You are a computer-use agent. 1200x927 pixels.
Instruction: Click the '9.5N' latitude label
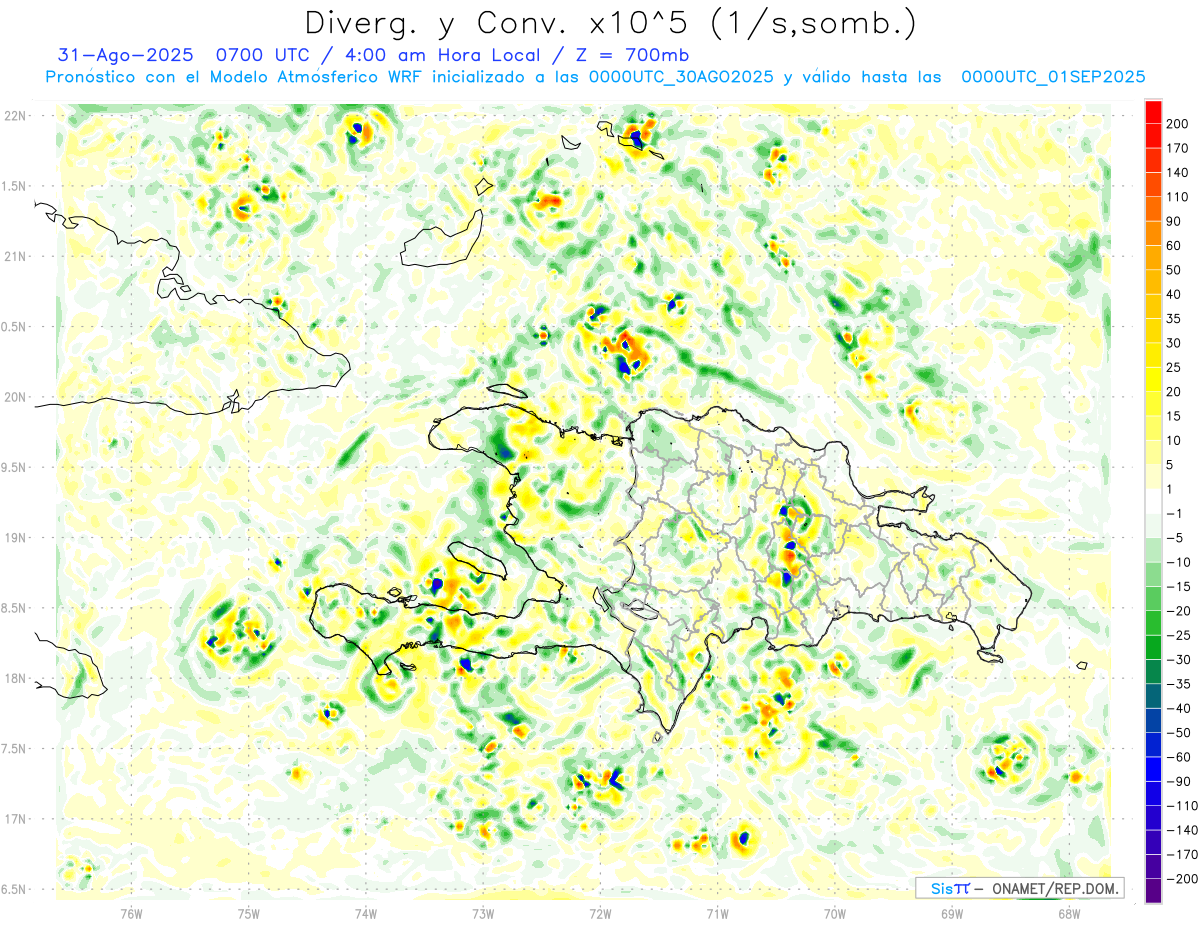[x=15, y=468]
